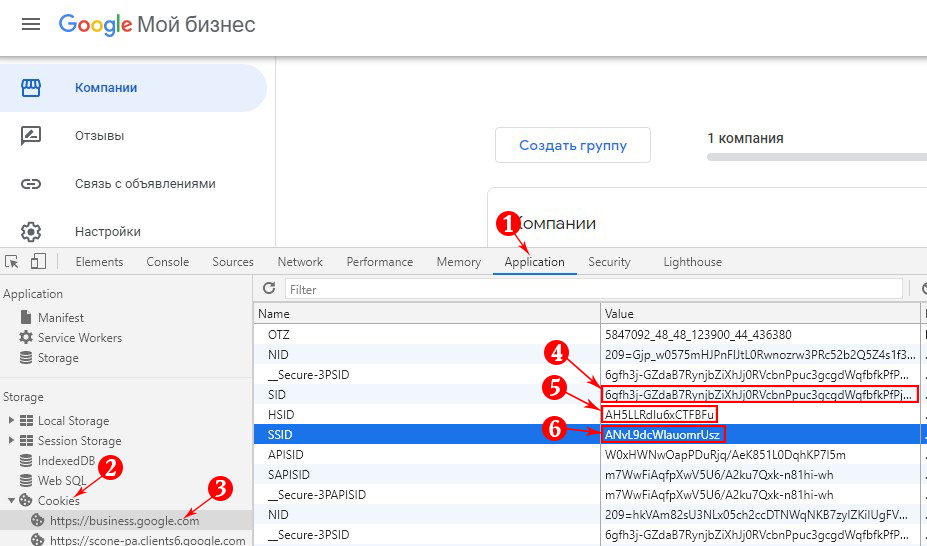Expand the Session Storage tree node
The height and width of the screenshot is (546, 927).
point(11,441)
